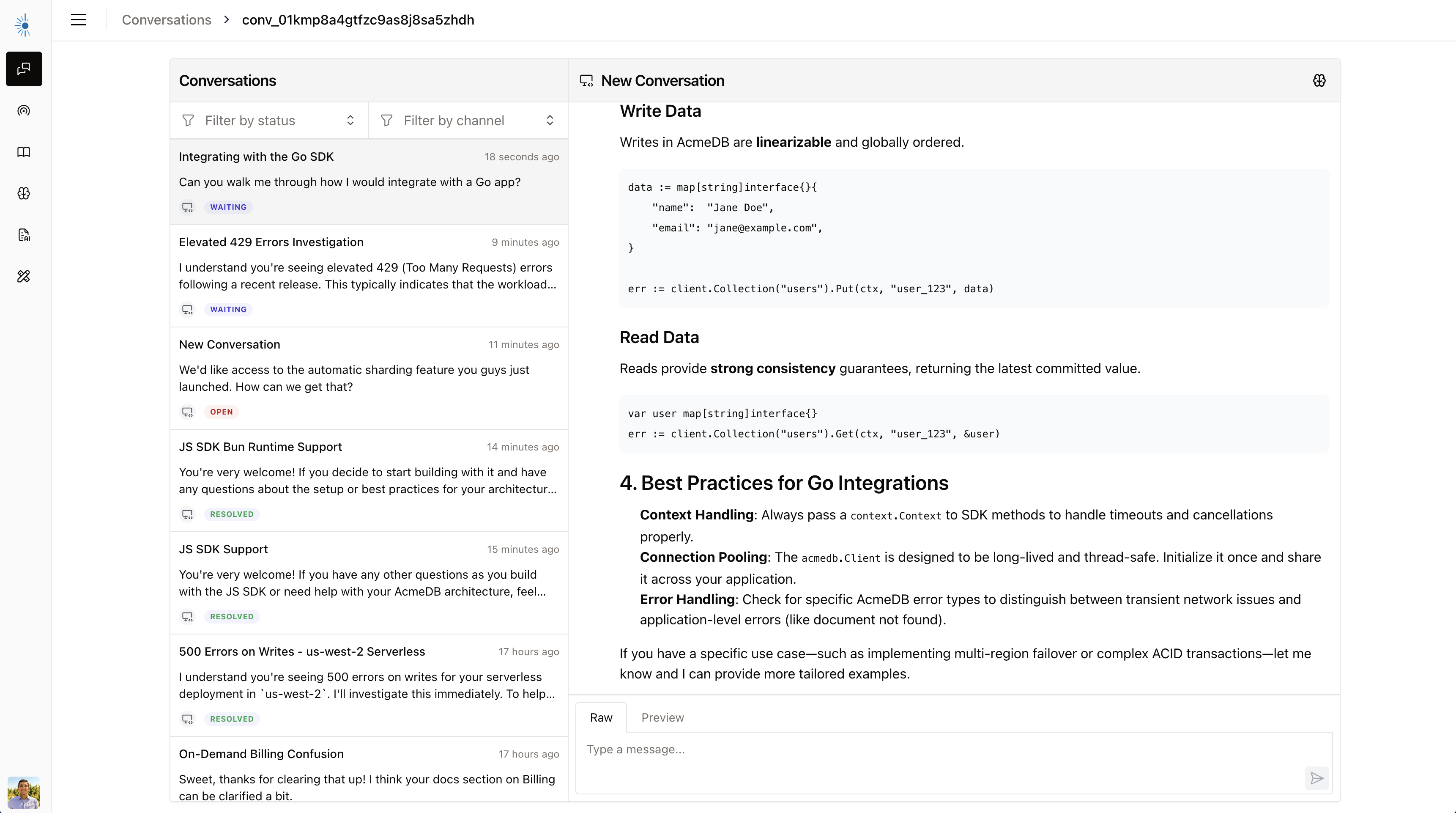
Task: Open the Filter by channel dropdown
Action: click(x=468, y=120)
